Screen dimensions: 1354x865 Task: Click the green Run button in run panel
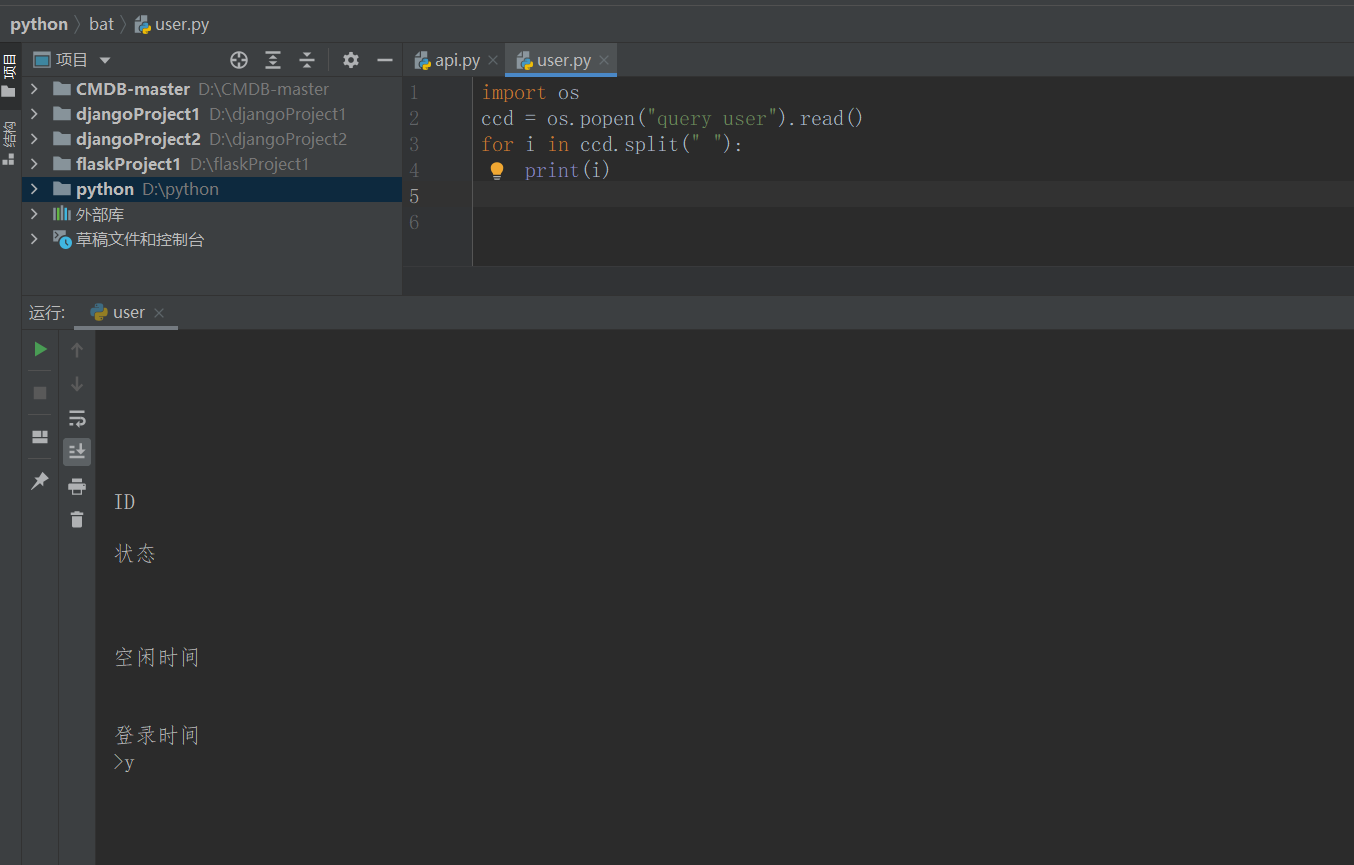click(40, 349)
